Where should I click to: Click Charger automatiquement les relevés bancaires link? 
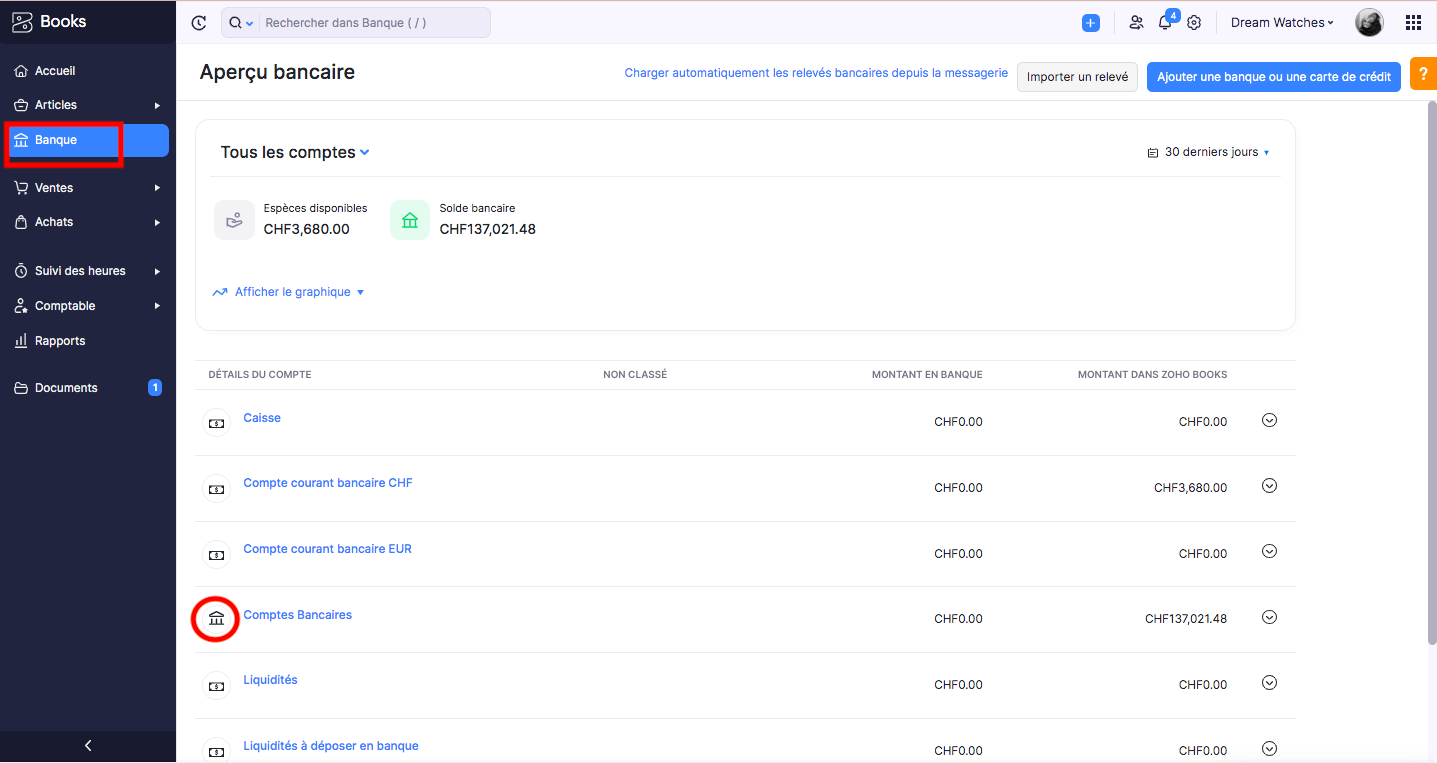click(x=816, y=73)
